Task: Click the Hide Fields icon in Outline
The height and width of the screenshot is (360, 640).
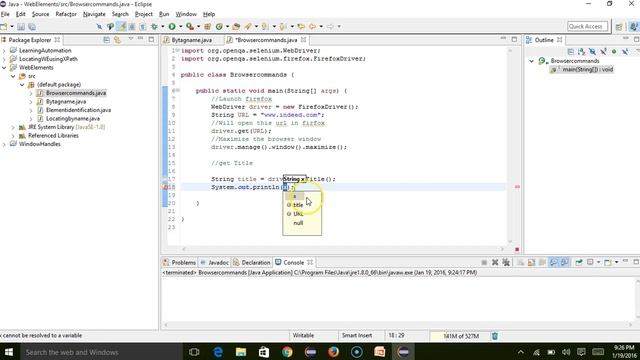Action: 592,52
